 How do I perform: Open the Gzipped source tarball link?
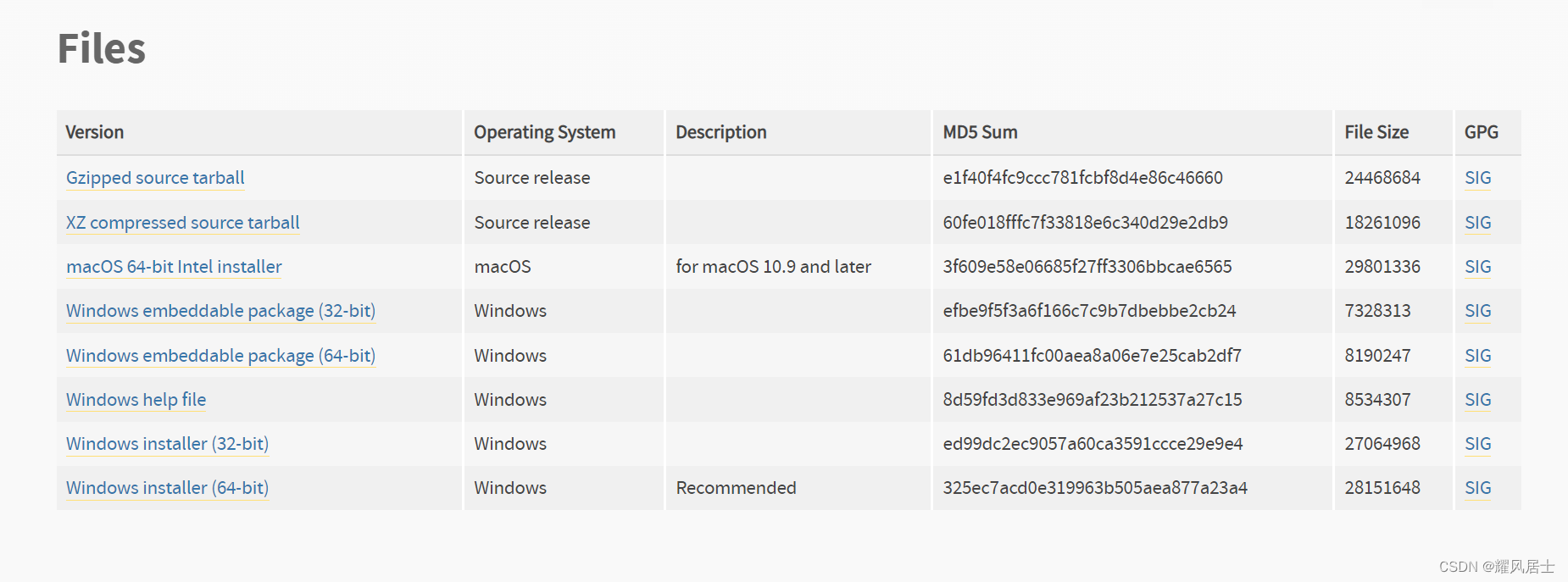coord(155,178)
